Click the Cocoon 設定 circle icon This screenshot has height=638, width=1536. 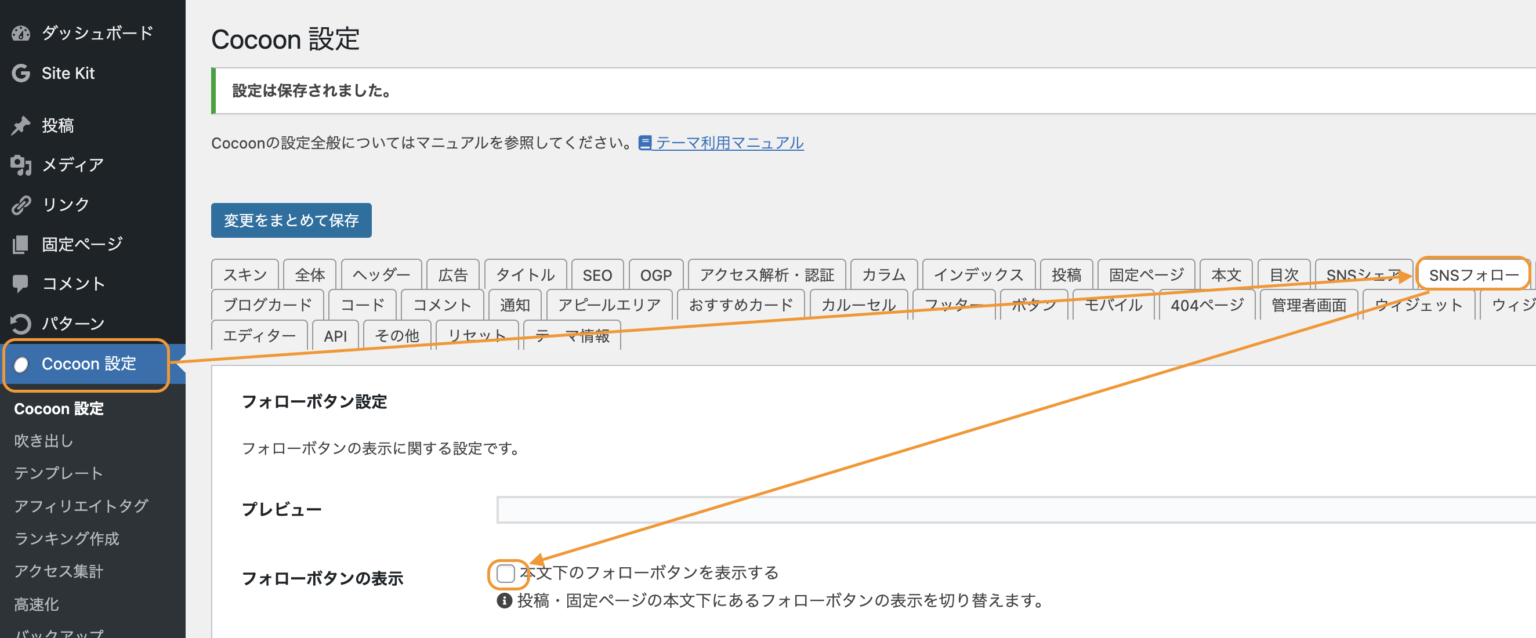(x=22, y=364)
